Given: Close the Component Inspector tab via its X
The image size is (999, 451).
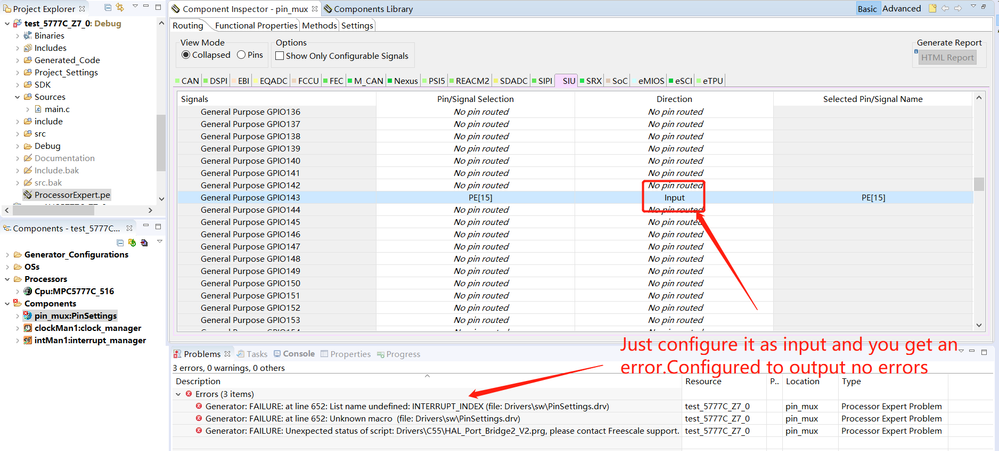Looking at the screenshot, I should point(315,9).
